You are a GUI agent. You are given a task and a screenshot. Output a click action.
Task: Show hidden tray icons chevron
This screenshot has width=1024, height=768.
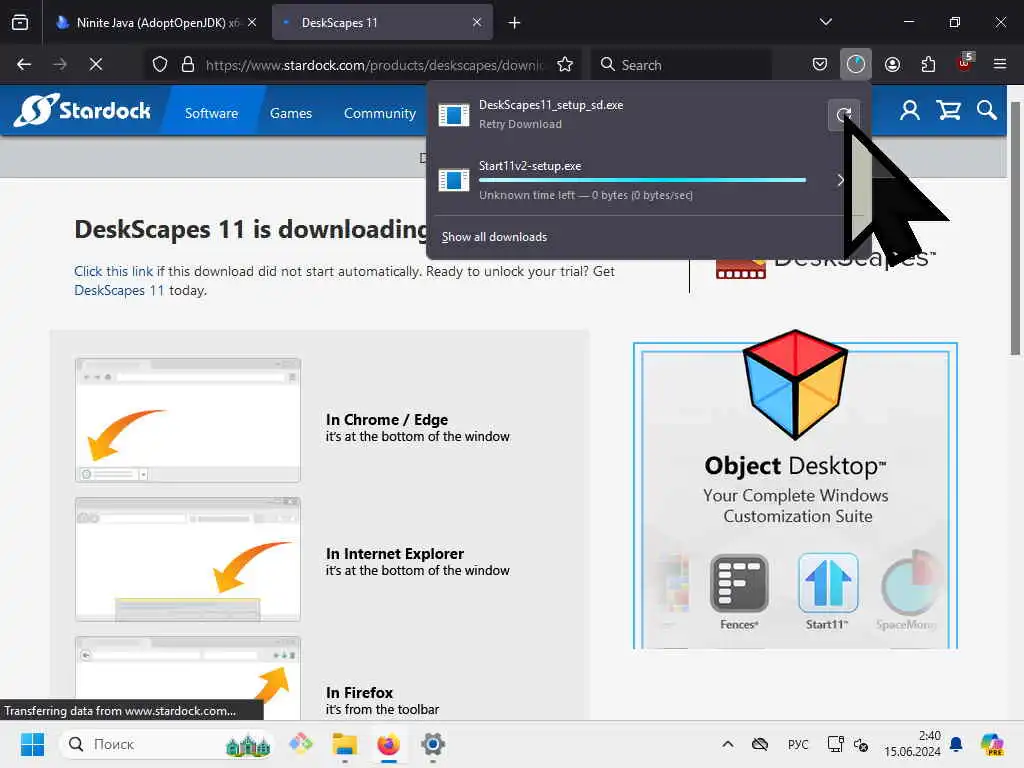tap(728, 744)
